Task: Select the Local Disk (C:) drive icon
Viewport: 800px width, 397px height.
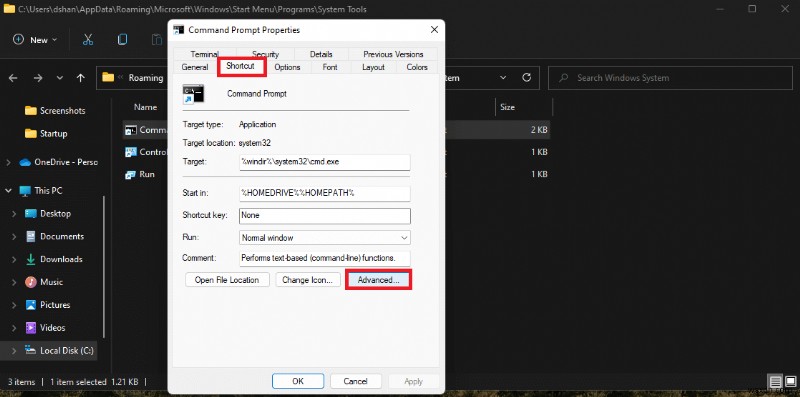Action: coord(31,351)
